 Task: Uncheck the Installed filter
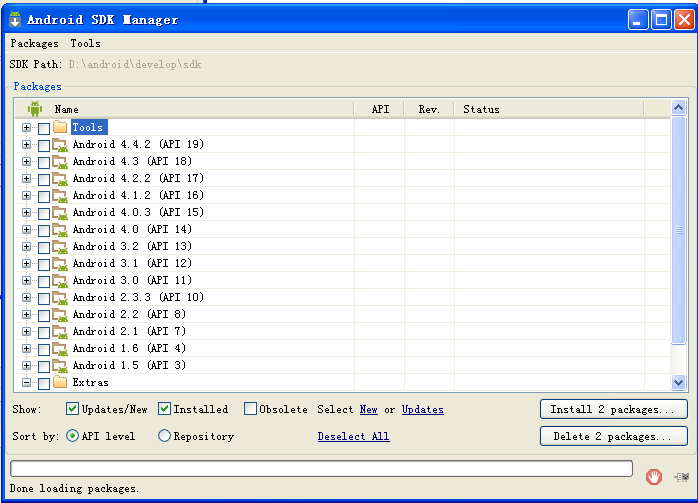[164, 409]
